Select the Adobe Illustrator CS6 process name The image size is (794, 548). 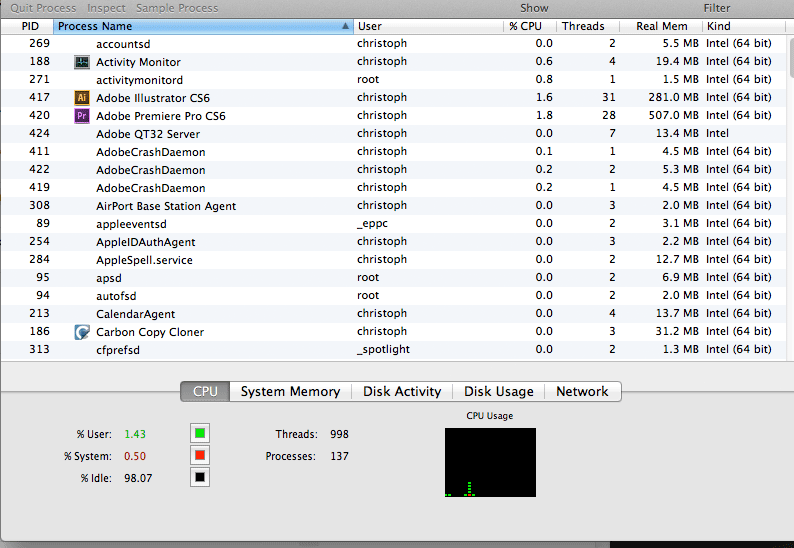153,98
